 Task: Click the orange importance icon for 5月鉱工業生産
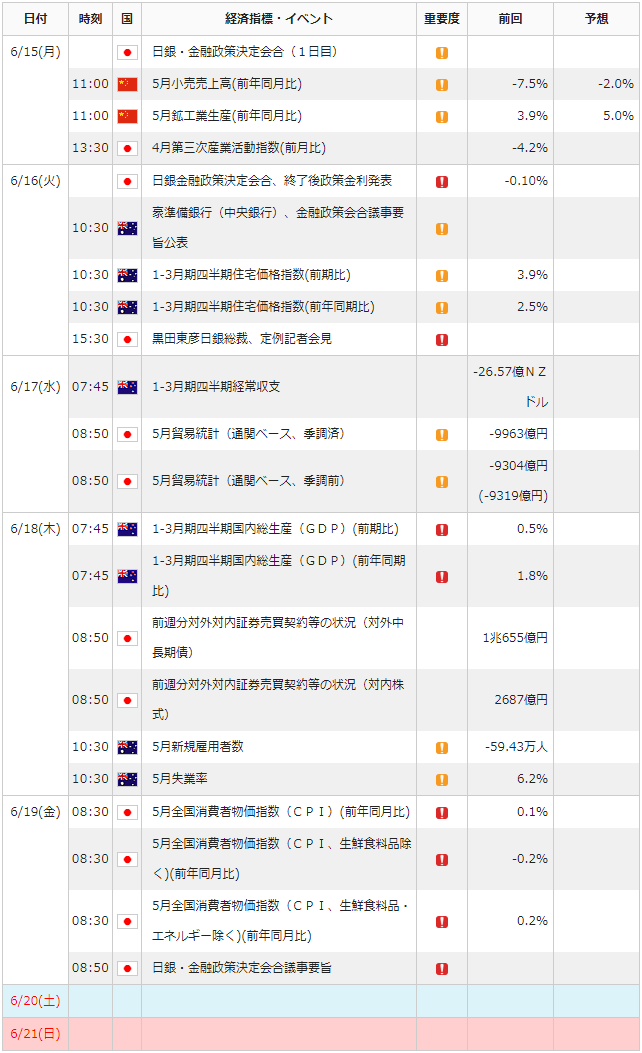coord(442,117)
